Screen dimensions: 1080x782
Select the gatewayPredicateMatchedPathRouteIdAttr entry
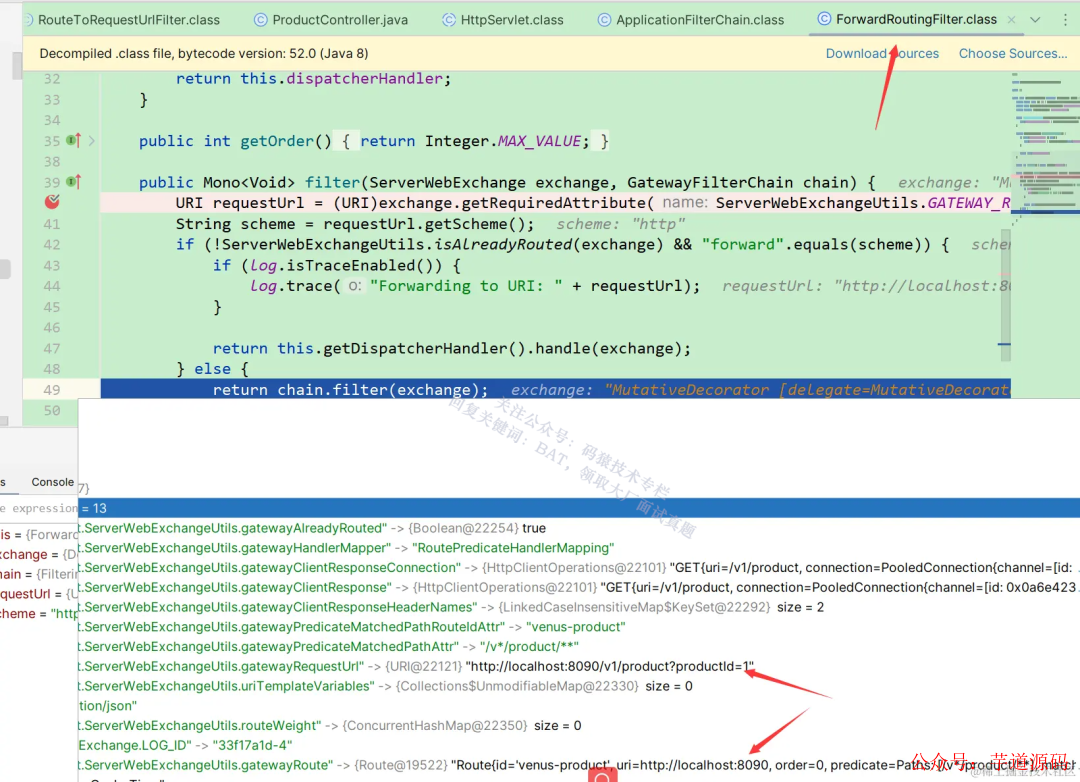(x=352, y=627)
